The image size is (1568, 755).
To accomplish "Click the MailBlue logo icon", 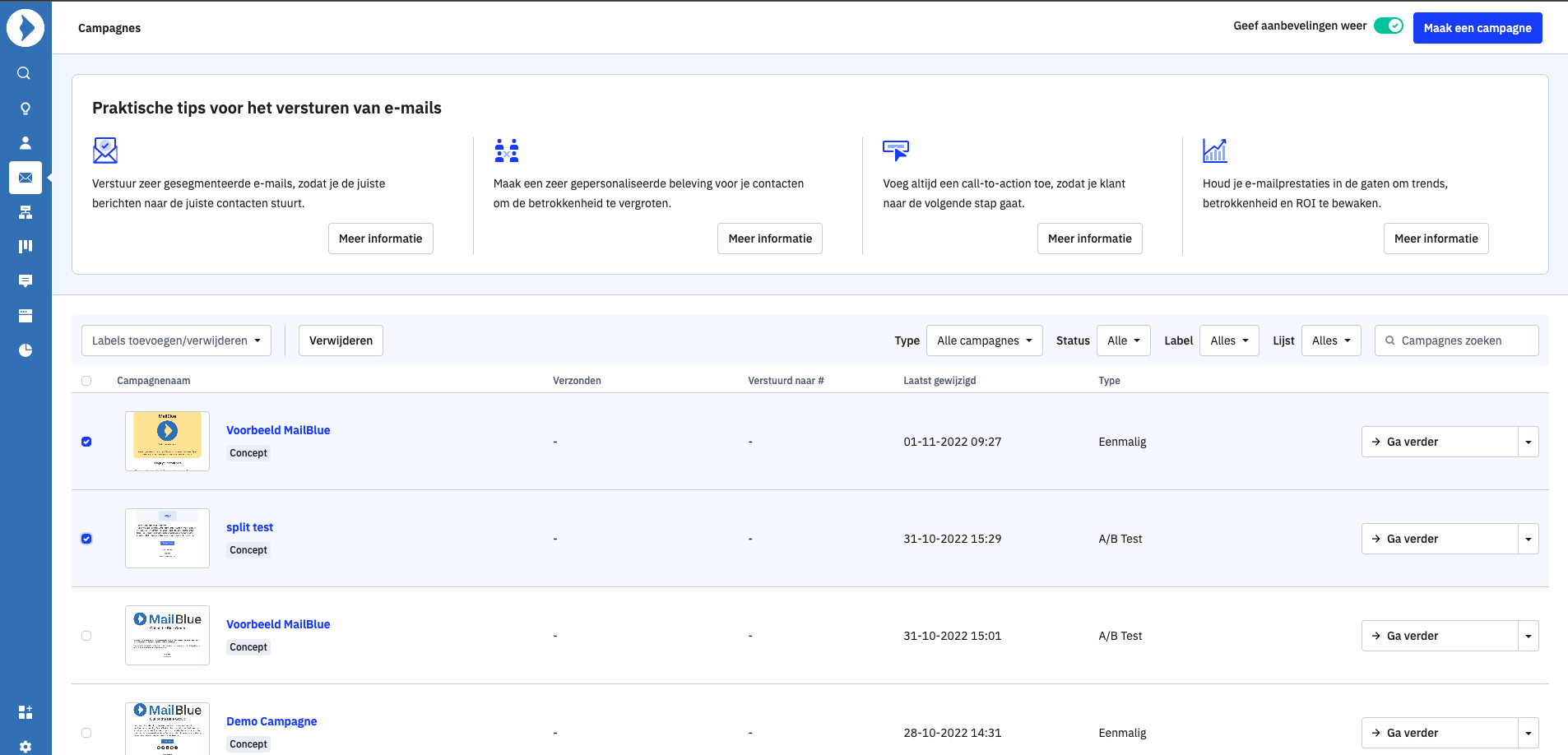I will point(26,28).
